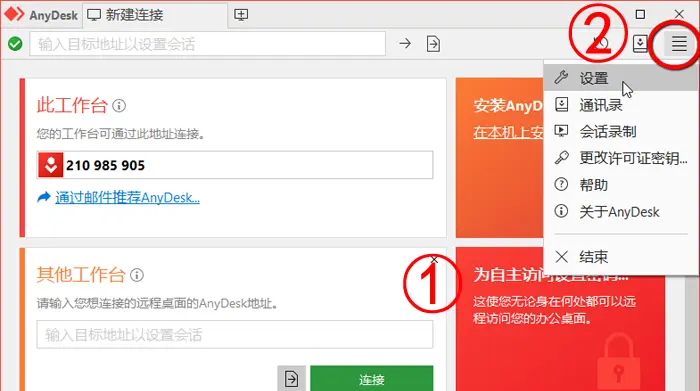The height and width of the screenshot is (391, 700).
Task: Open 通过邮件推荐AnyDesk link
Action: (127, 197)
